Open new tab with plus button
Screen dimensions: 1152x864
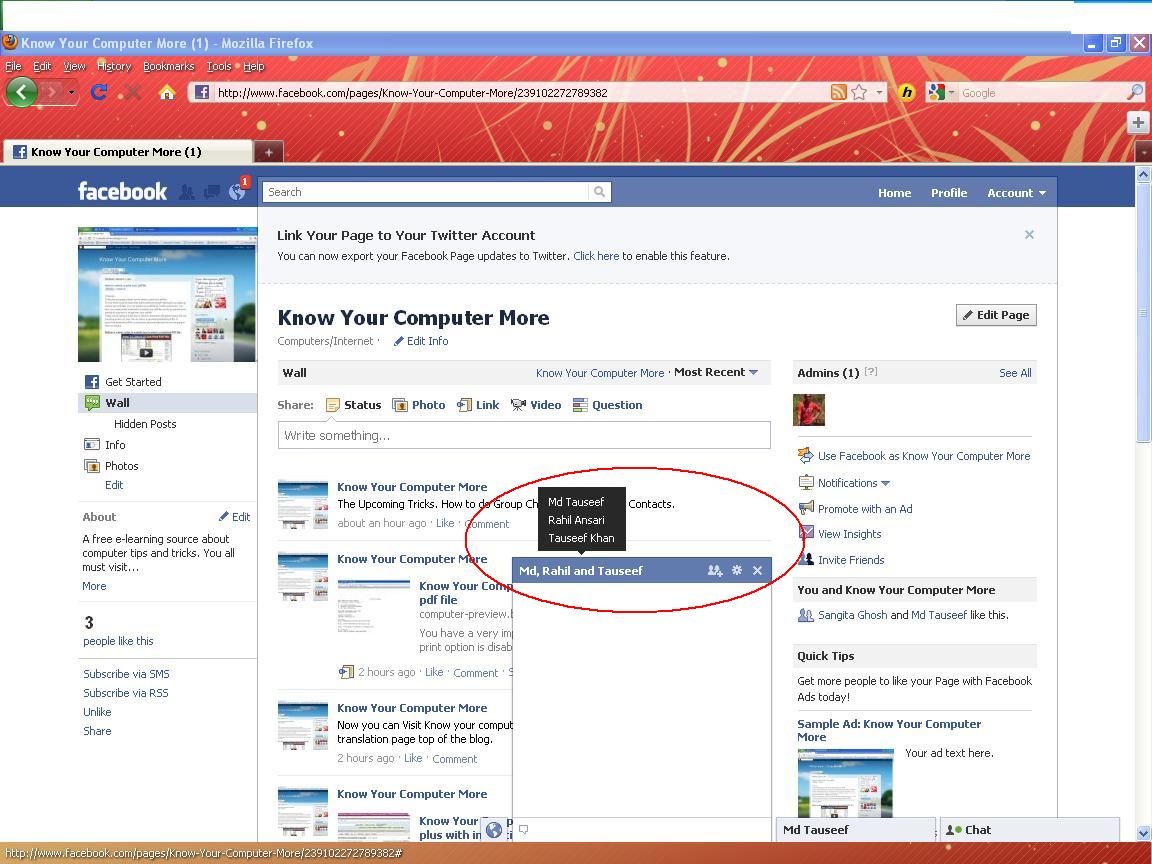point(269,152)
